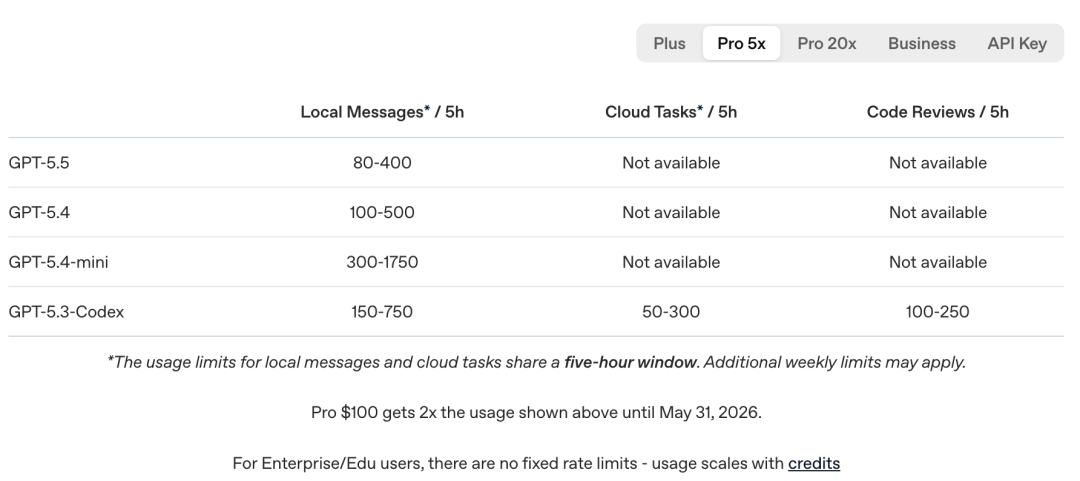The height and width of the screenshot is (481, 1080).
Task: Select the Pro 5x tab
Action: click(x=741, y=43)
